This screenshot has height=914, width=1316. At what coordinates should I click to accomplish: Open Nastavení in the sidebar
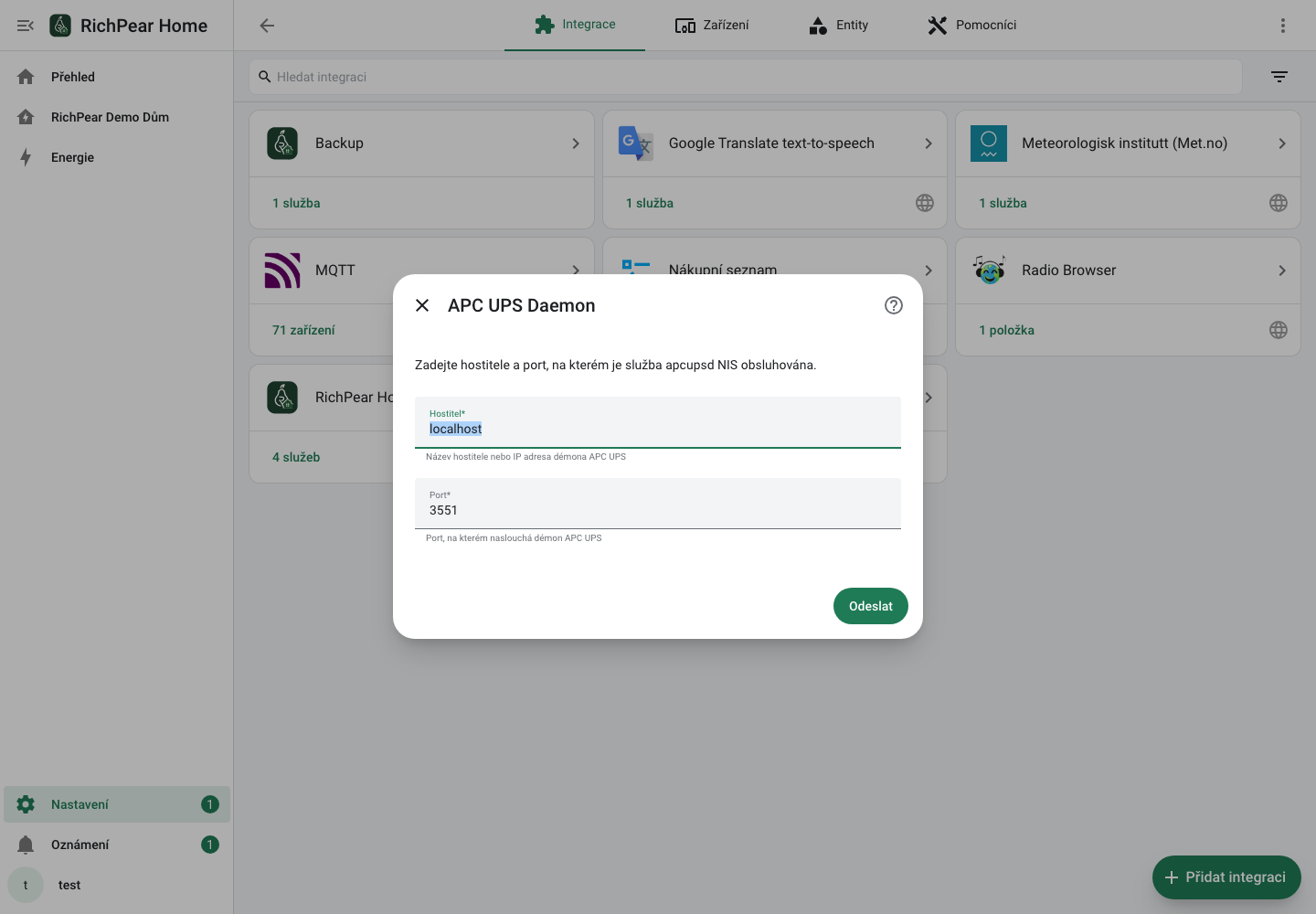point(117,804)
